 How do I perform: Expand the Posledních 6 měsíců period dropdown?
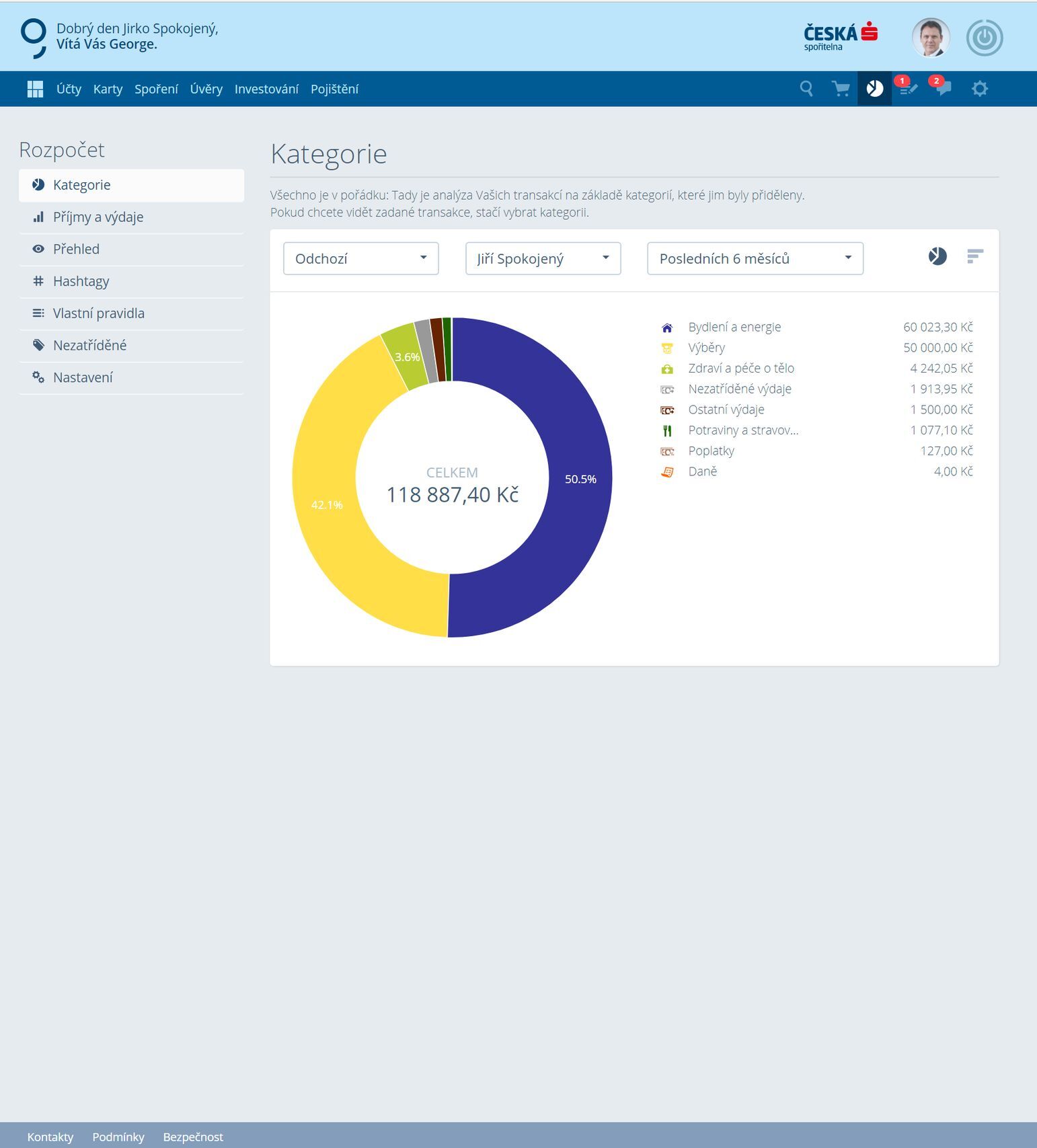pyautogui.click(x=755, y=259)
